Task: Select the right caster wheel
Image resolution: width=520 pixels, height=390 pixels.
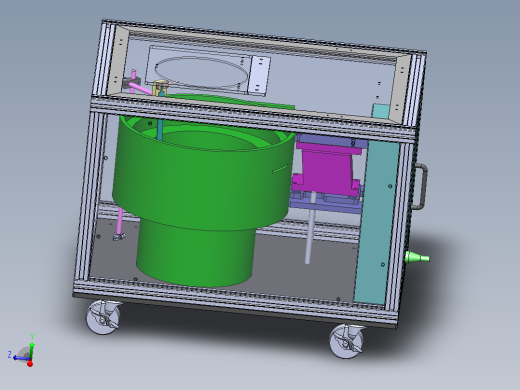Action: click(x=347, y=342)
